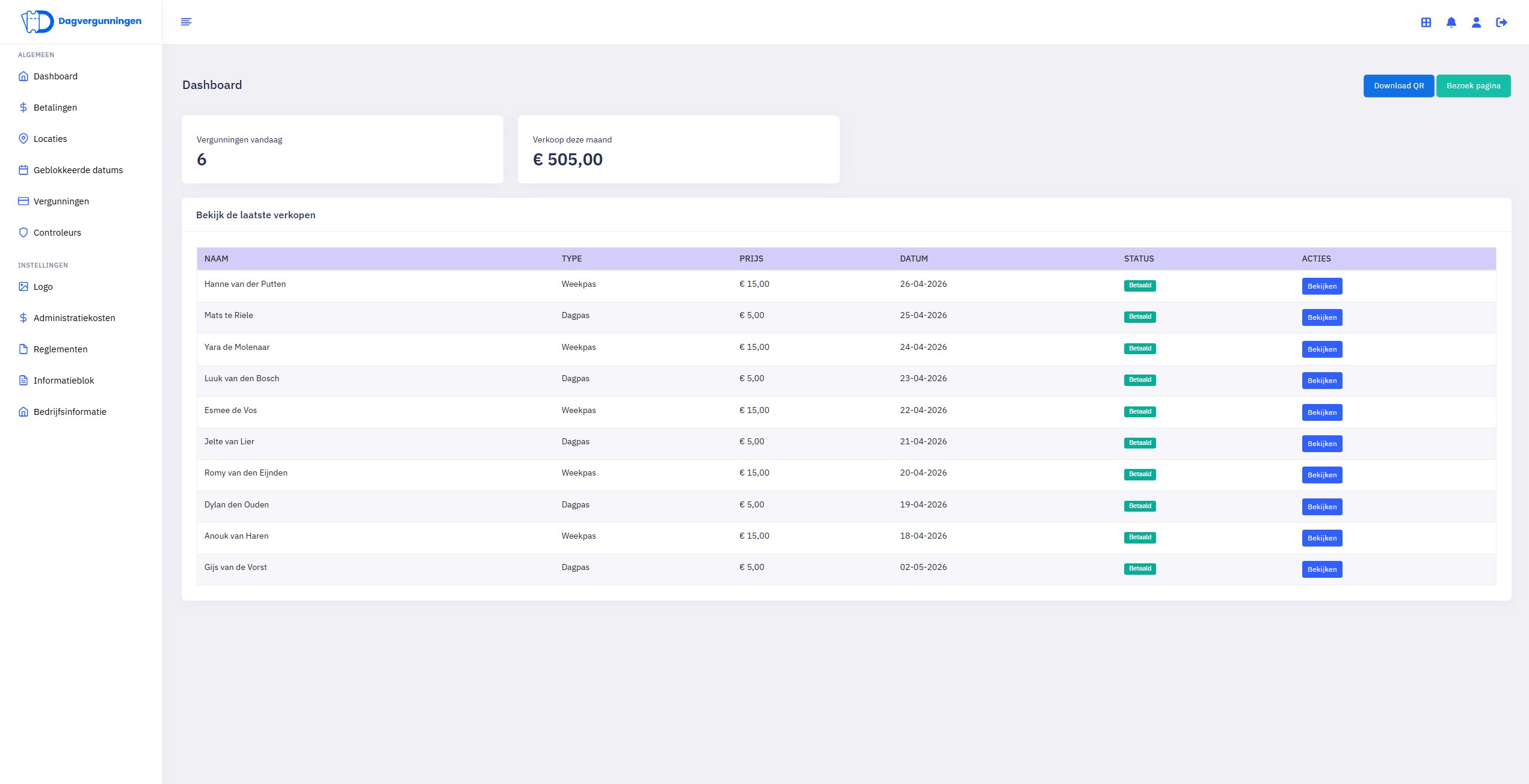Click the Geblokkeerde datums calendar icon
Screen dimensions: 1529x784
tap(23, 170)
